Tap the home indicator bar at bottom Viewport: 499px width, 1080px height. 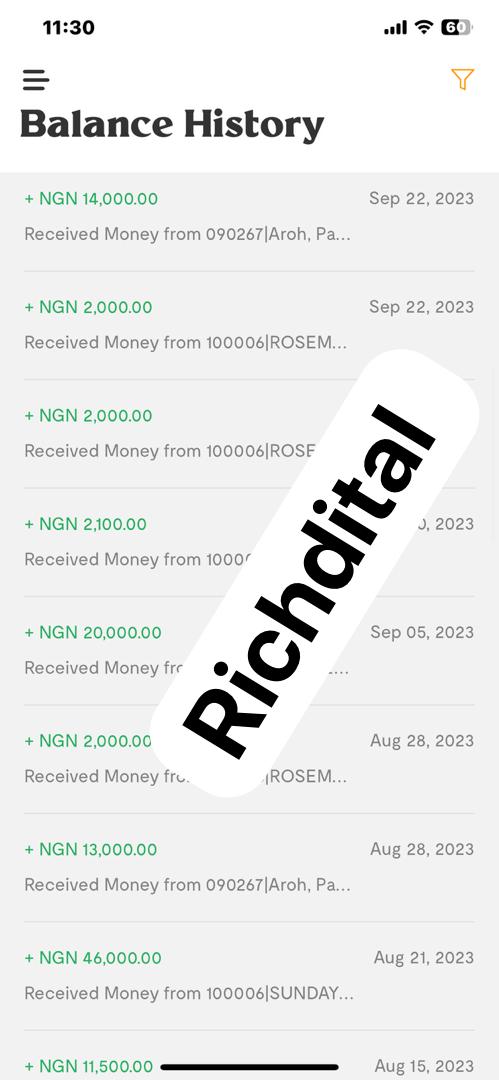250,1068
